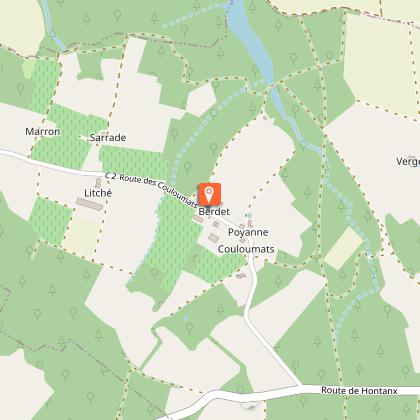Click the orange location pin marker
The height and width of the screenshot is (420, 420).
pyautogui.click(x=209, y=195)
